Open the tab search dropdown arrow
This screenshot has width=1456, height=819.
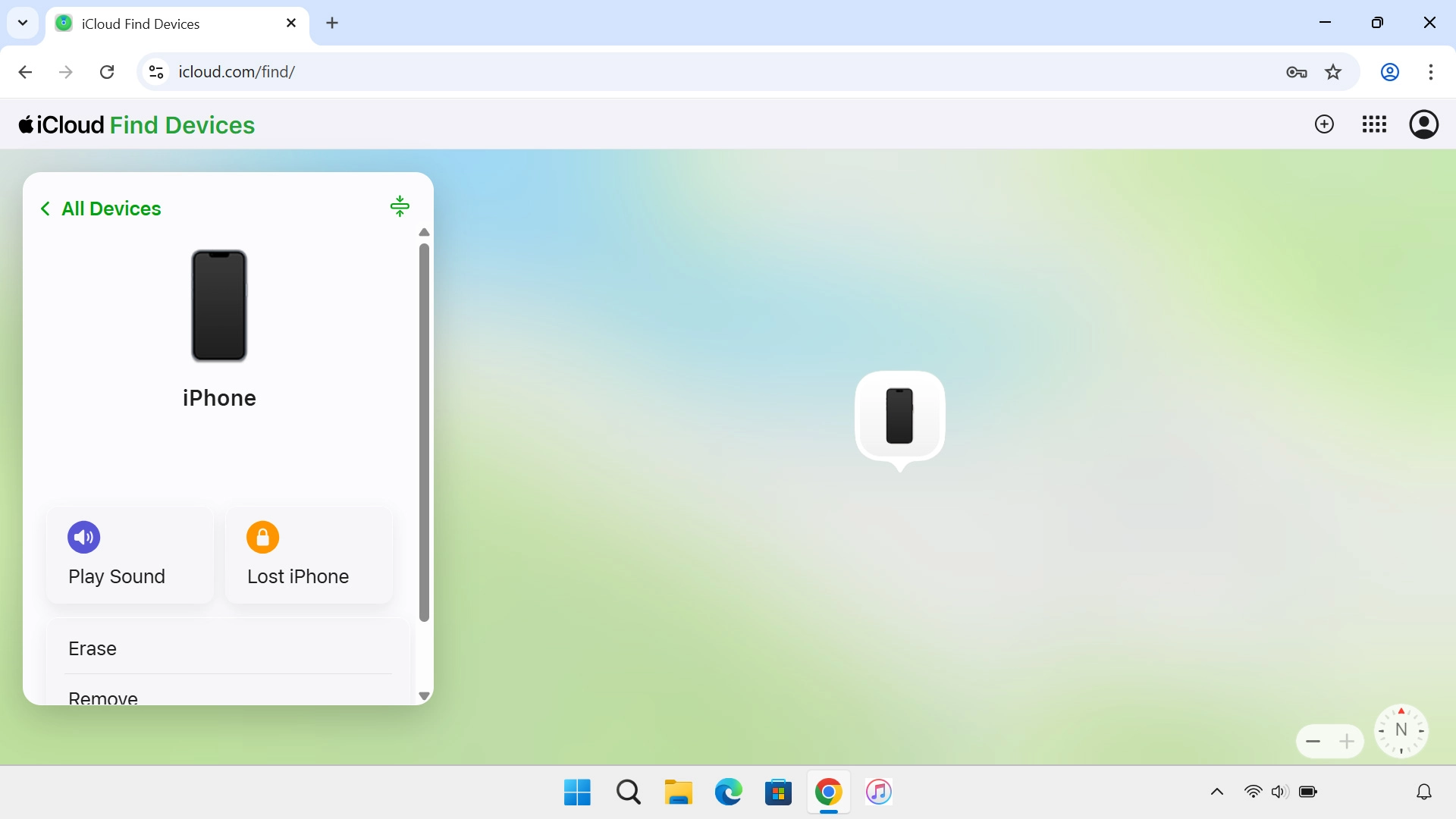(23, 23)
